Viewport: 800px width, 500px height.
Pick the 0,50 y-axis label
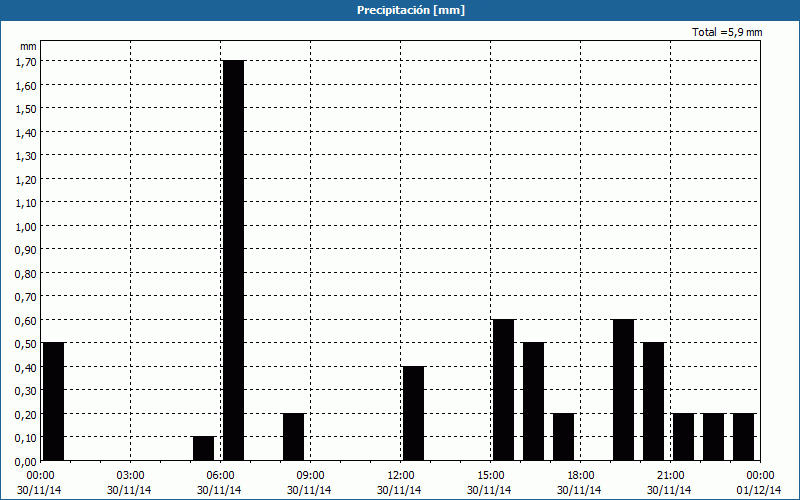click(27, 344)
